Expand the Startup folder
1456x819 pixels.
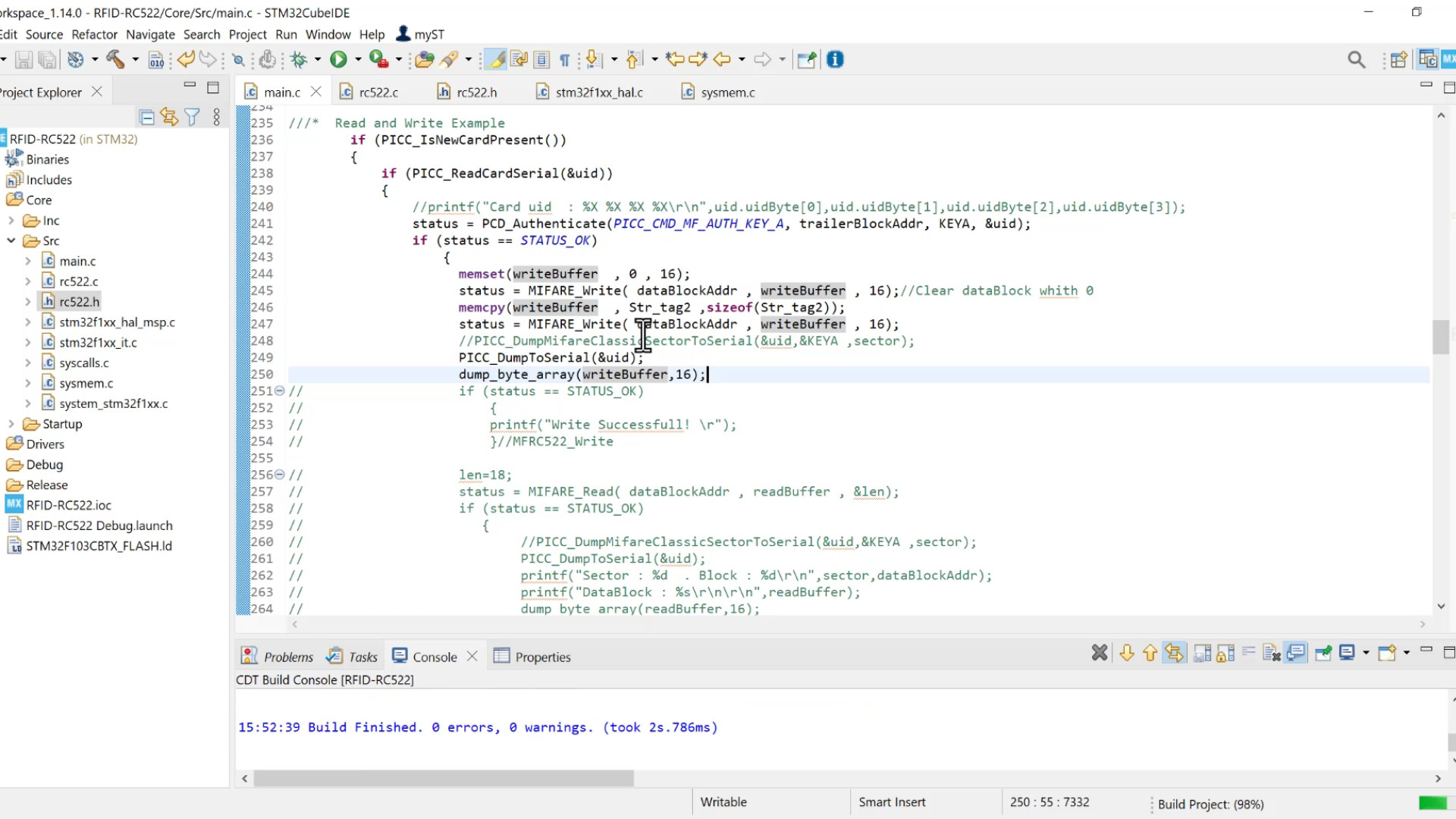[x=11, y=424]
